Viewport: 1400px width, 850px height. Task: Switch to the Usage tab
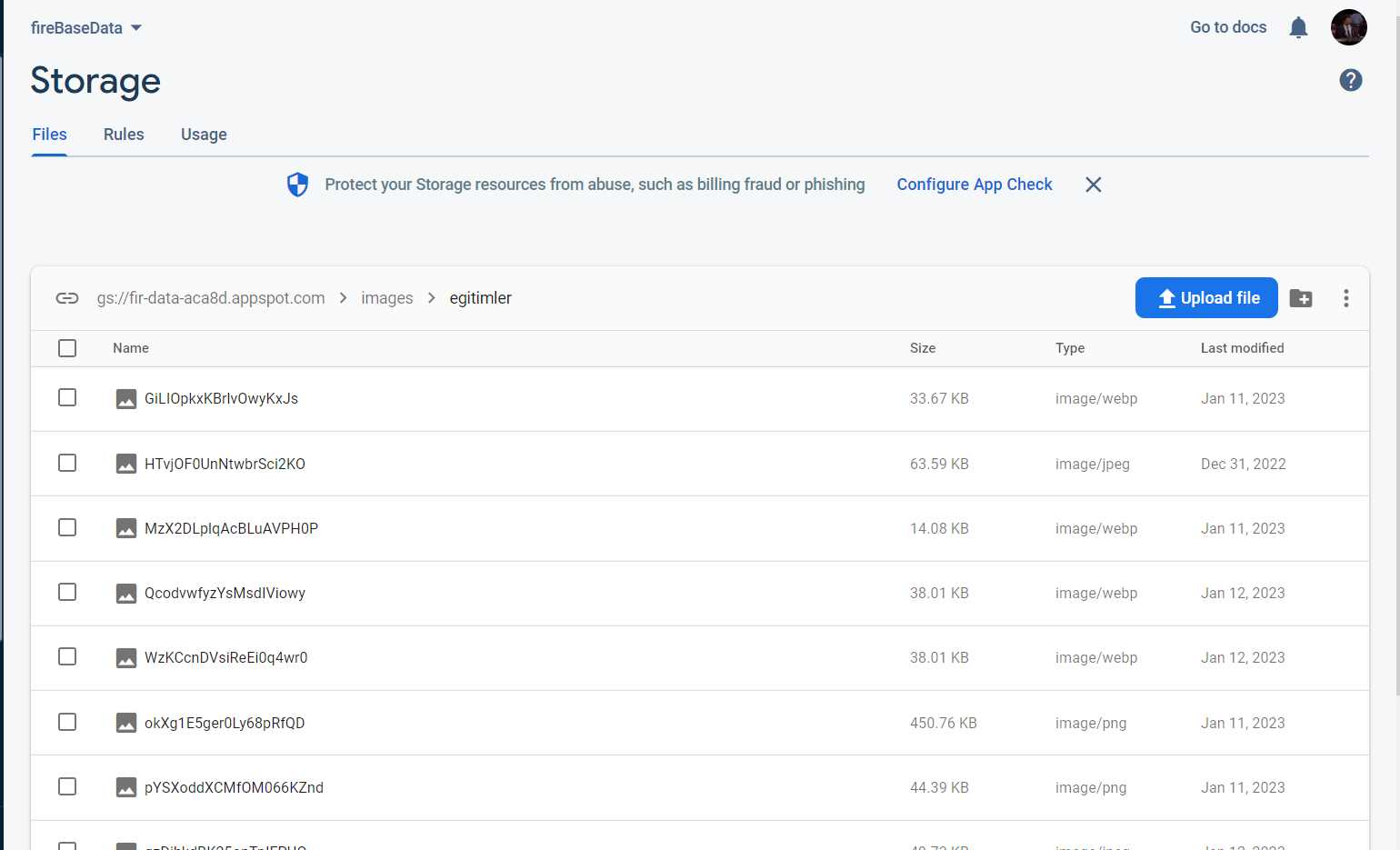pos(204,135)
